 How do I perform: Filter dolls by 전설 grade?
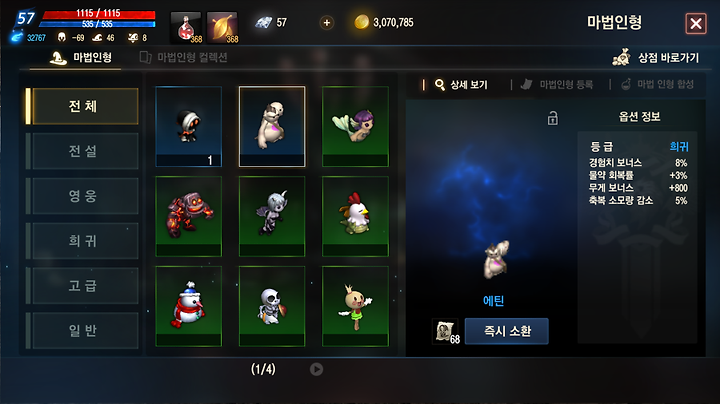point(85,151)
